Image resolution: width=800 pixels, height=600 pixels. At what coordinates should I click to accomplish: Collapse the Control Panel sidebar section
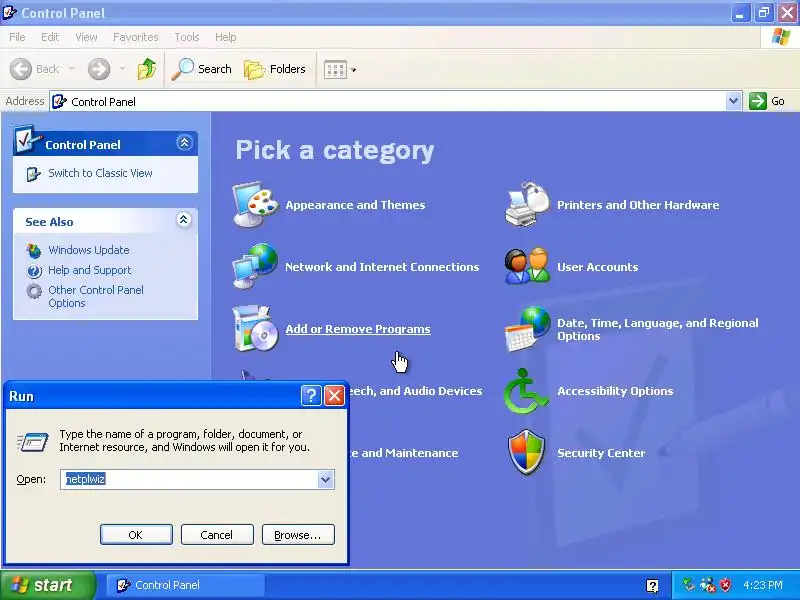pos(184,142)
